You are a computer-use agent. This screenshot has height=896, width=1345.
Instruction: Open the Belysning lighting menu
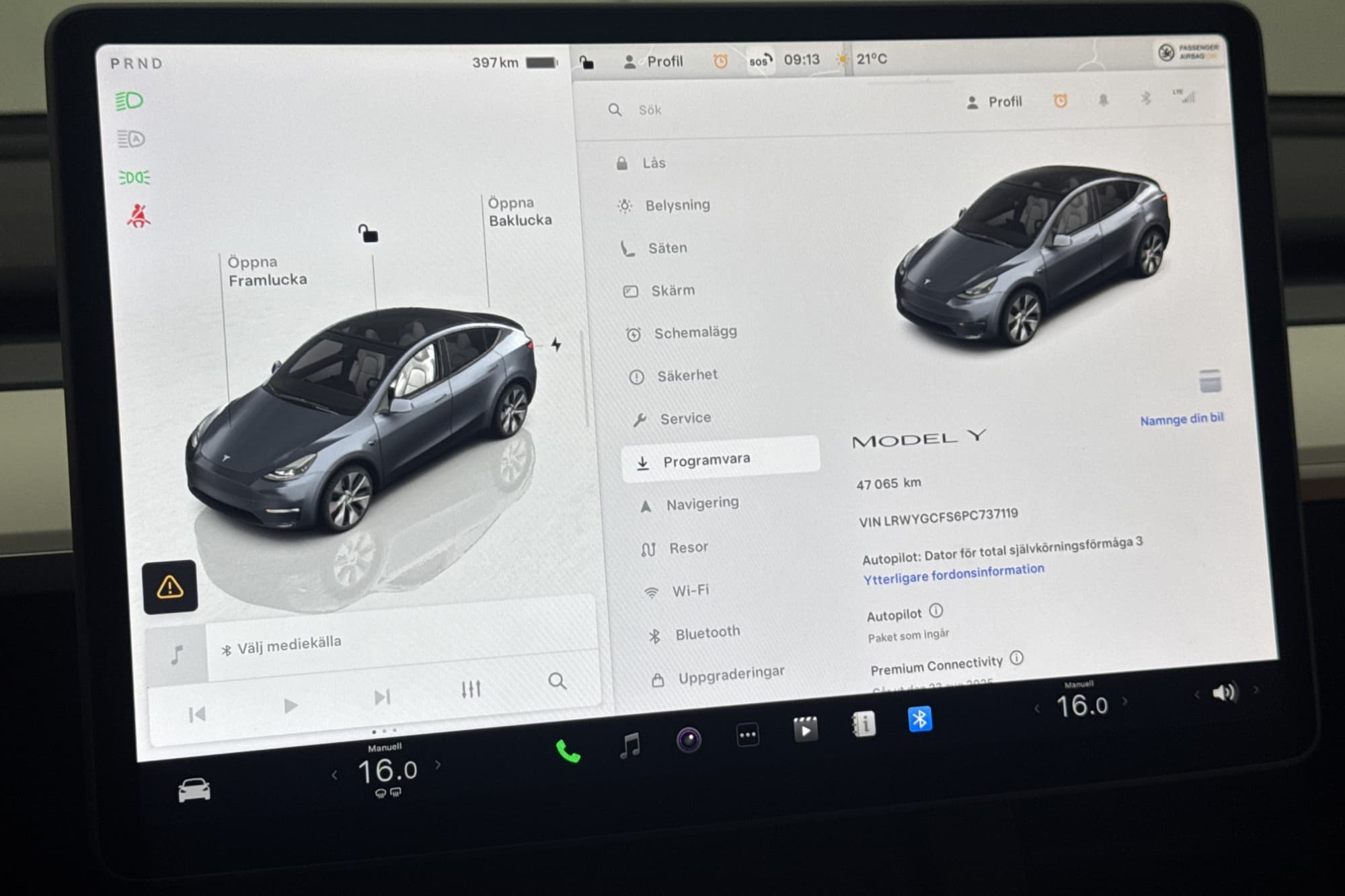coord(664,205)
